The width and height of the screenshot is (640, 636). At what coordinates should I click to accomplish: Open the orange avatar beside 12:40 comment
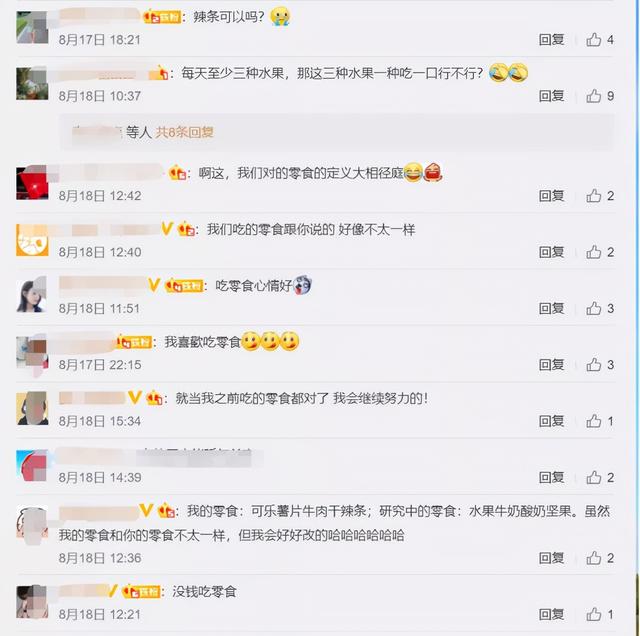pyautogui.click(x=32, y=240)
